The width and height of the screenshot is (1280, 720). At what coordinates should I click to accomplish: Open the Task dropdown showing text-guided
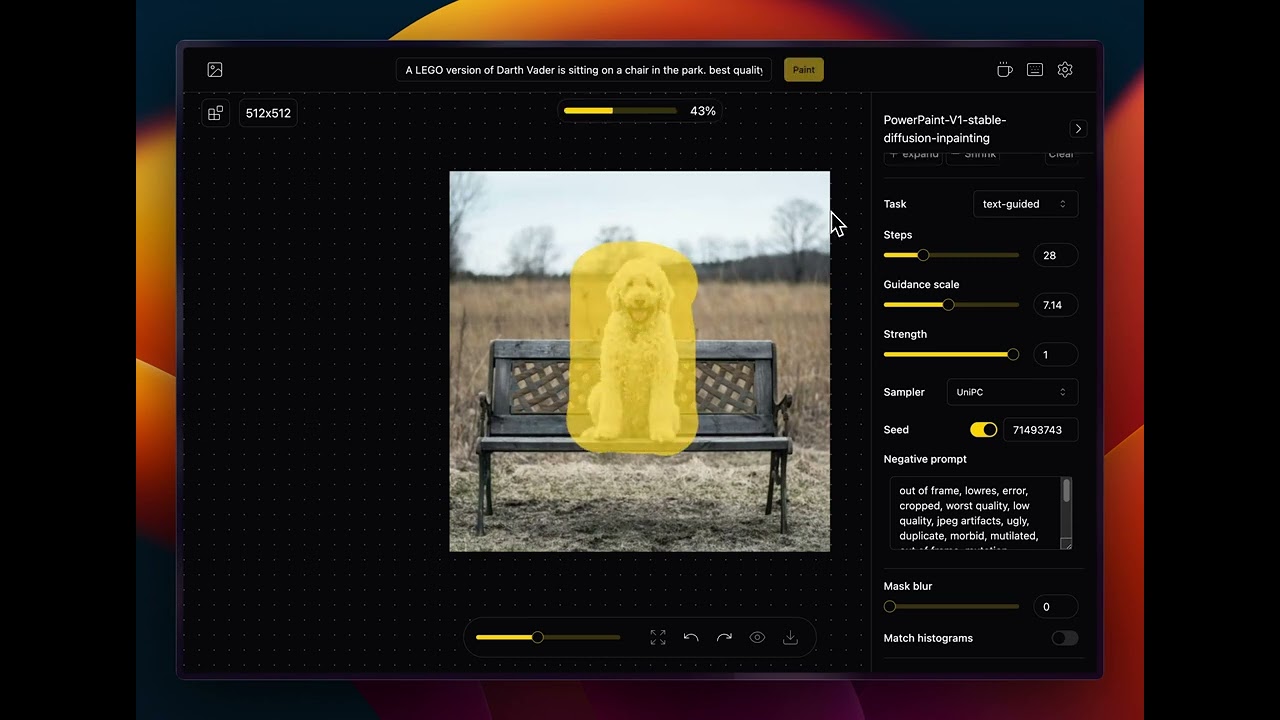tap(1025, 204)
